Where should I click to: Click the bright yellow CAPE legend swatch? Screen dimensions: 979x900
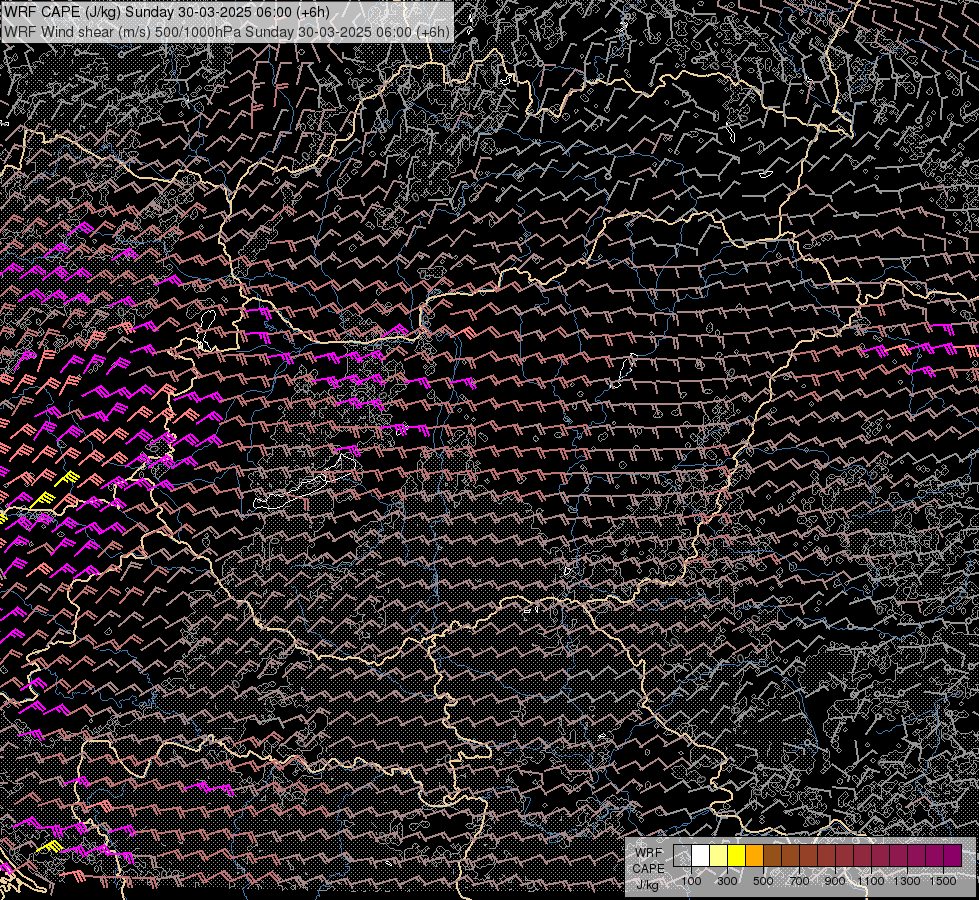(737, 856)
